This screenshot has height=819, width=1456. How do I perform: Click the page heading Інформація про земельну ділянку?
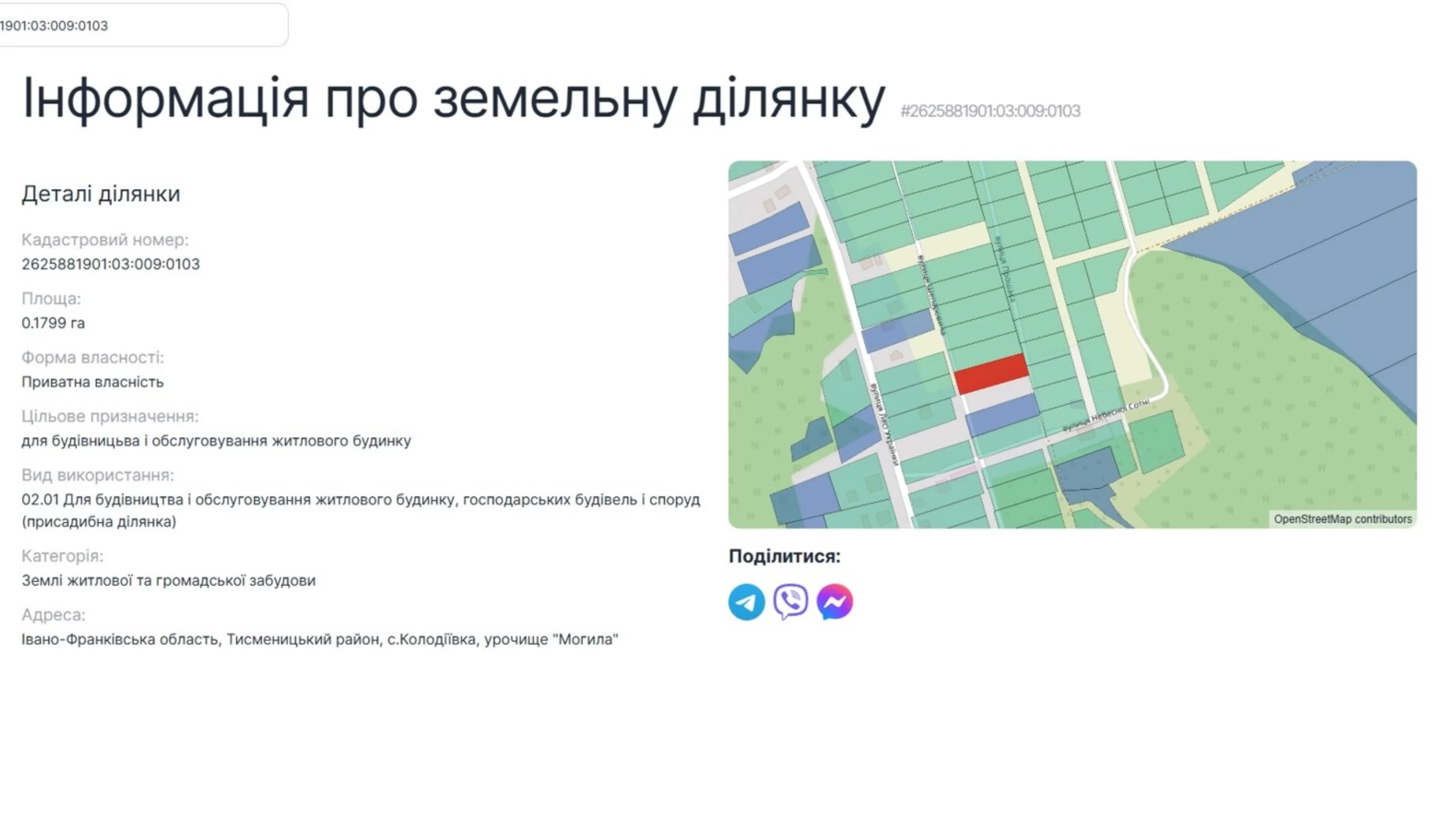[x=454, y=98]
